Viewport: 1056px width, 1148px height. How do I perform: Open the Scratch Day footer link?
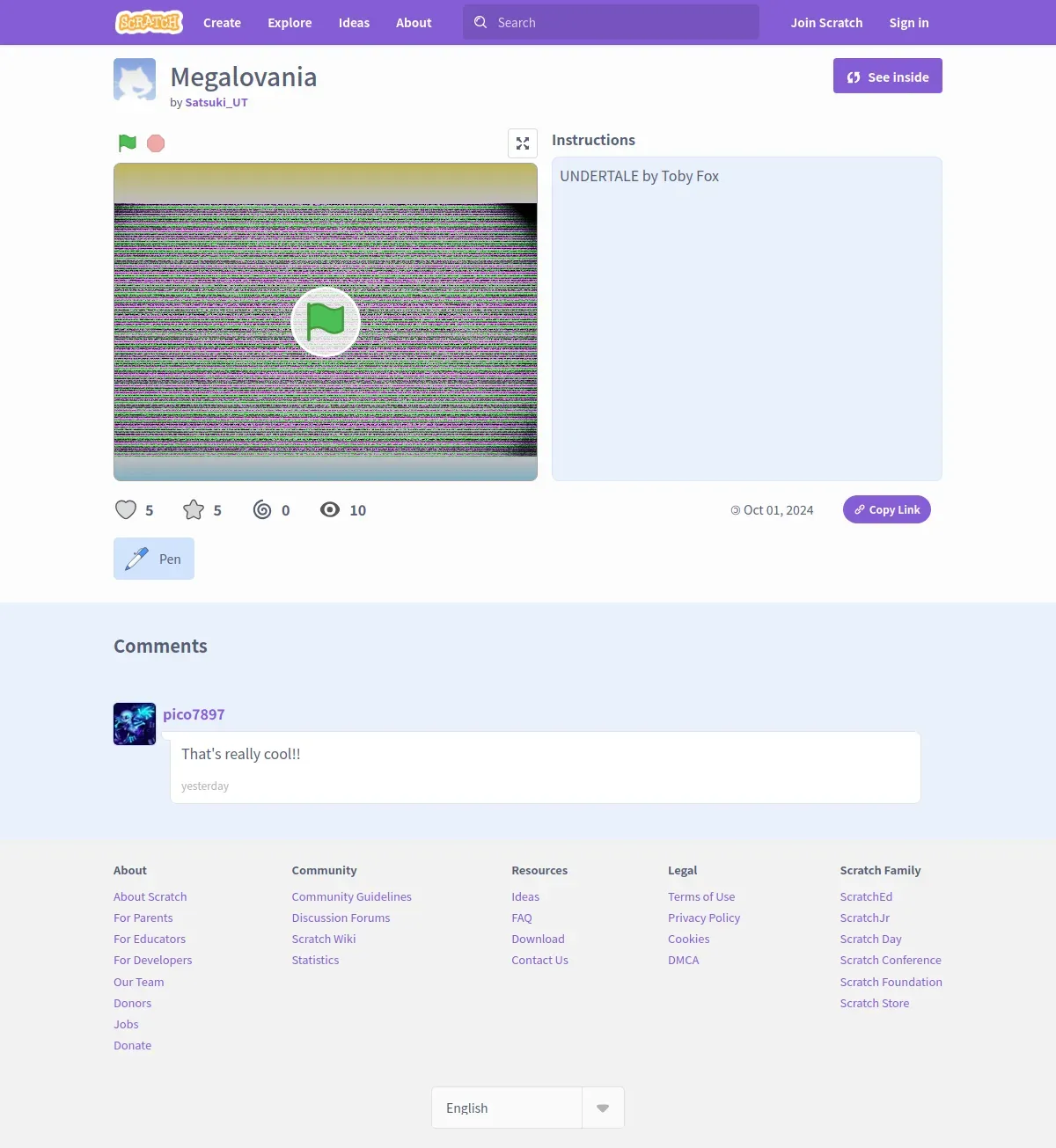pyautogui.click(x=871, y=939)
